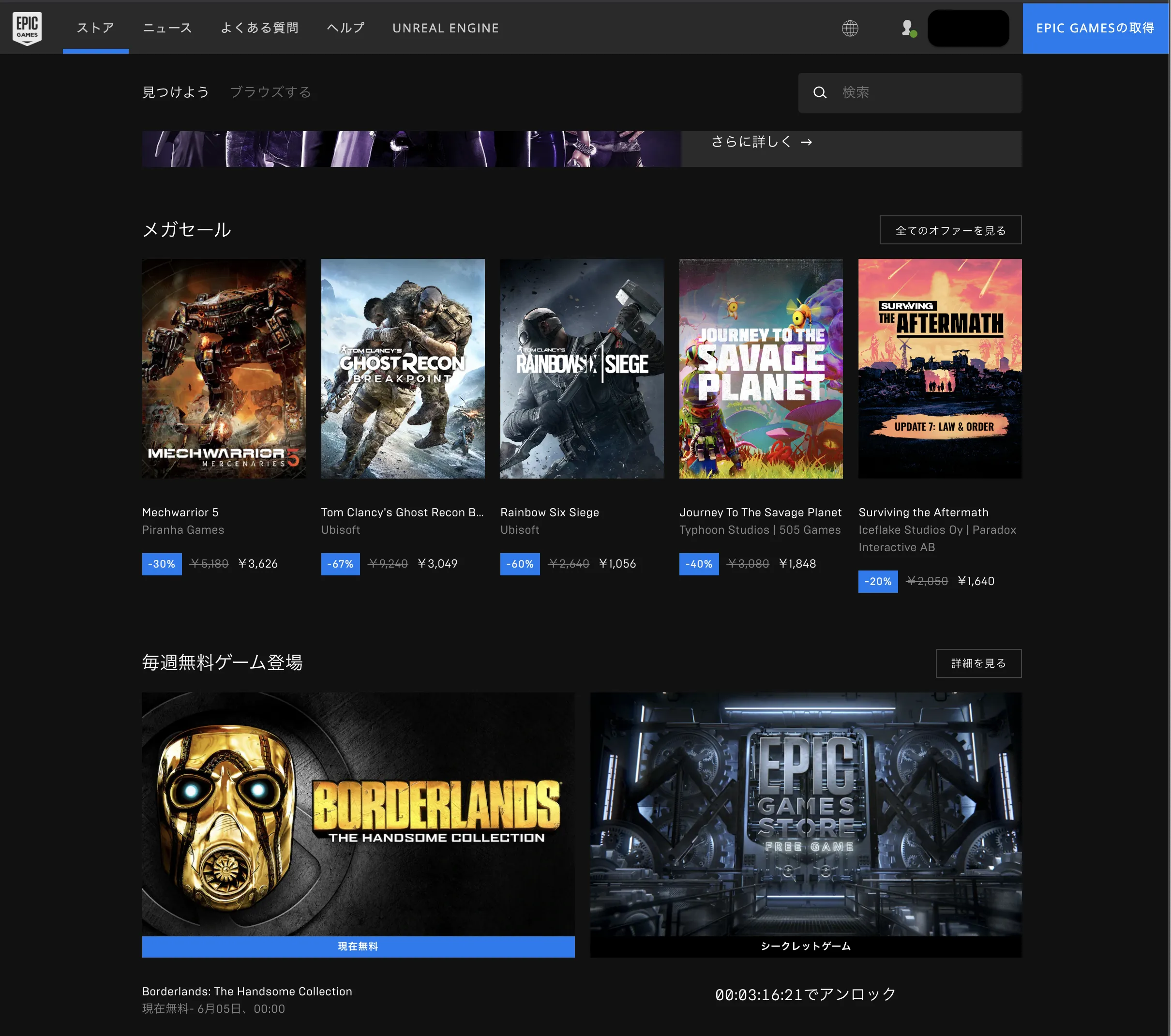Open the ニュース menu item

coord(167,28)
